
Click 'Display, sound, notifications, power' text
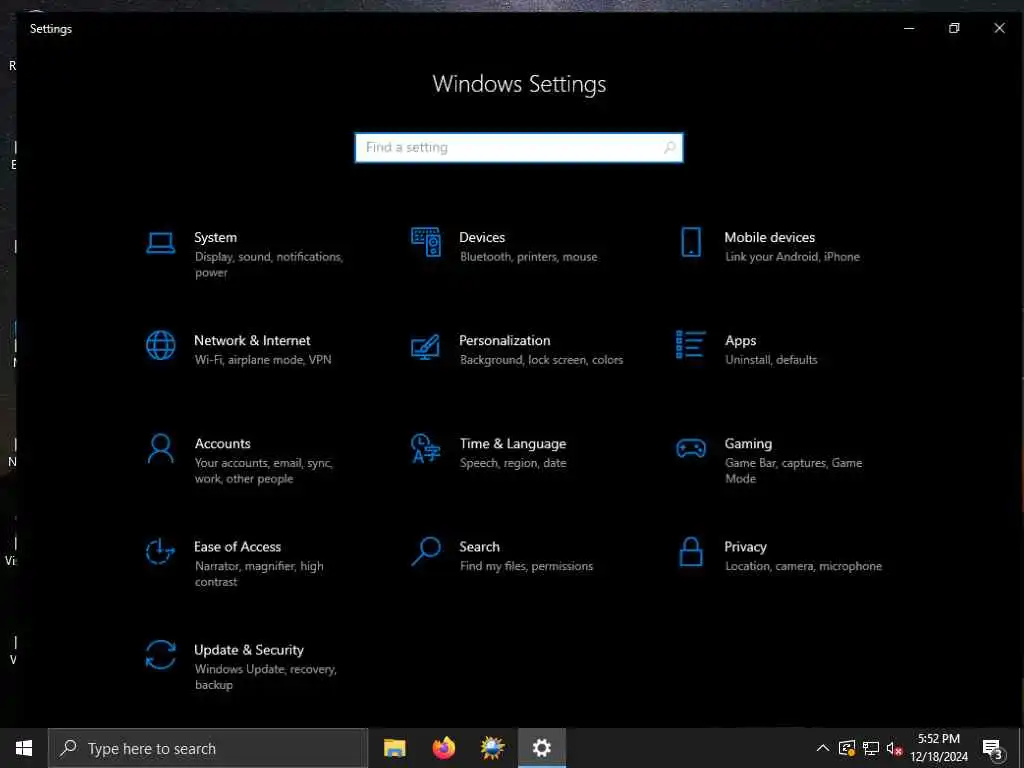269,264
